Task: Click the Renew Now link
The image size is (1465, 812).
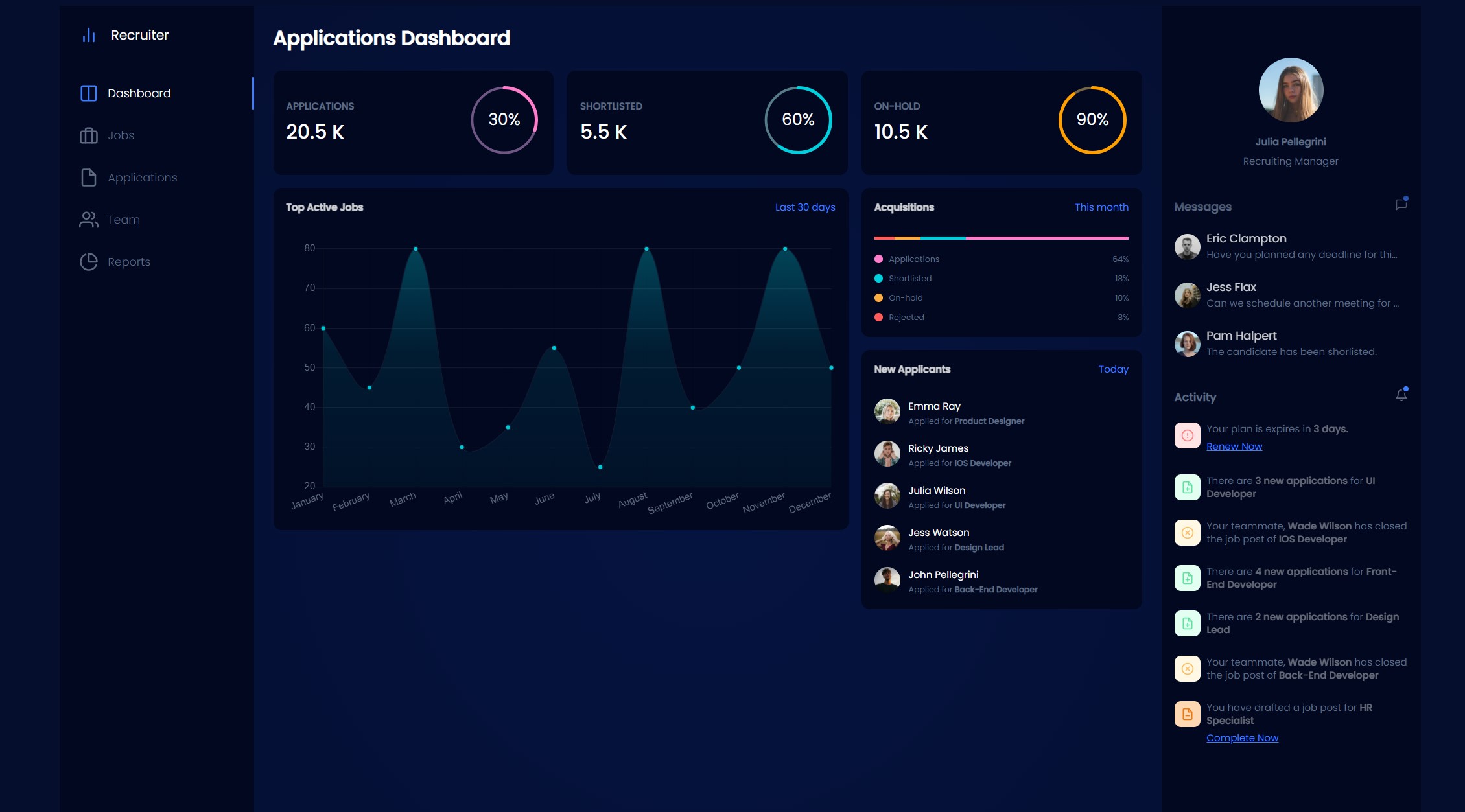Action: [1234, 447]
